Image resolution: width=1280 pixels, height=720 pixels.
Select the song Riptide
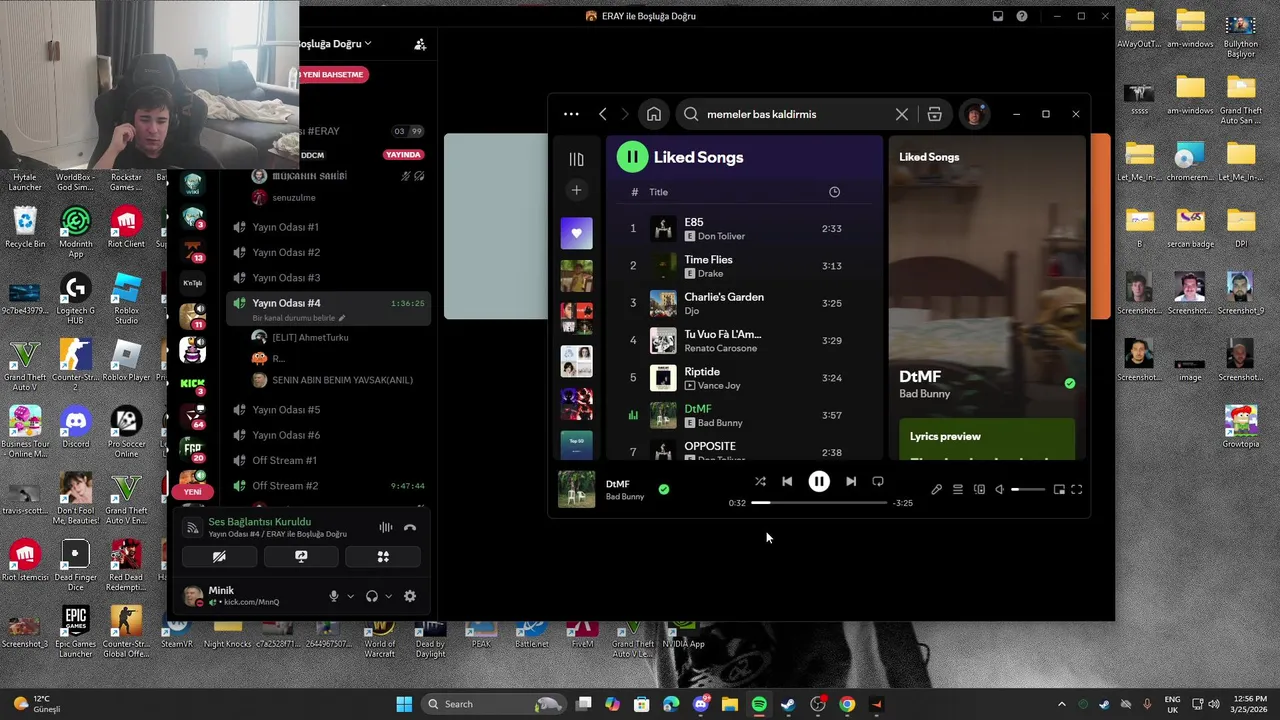pyautogui.click(x=702, y=372)
